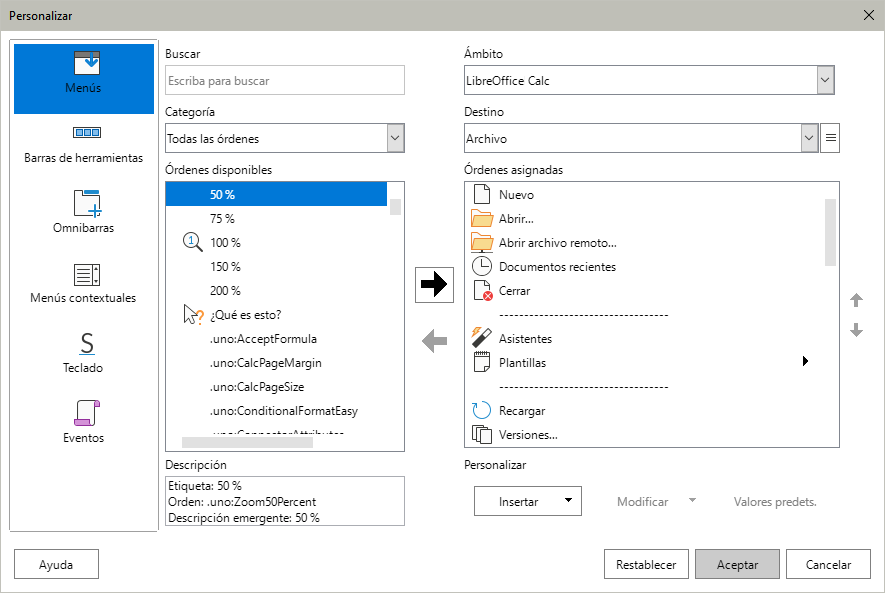
Task: Expand the Categoría dropdown
Action: pos(395,139)
